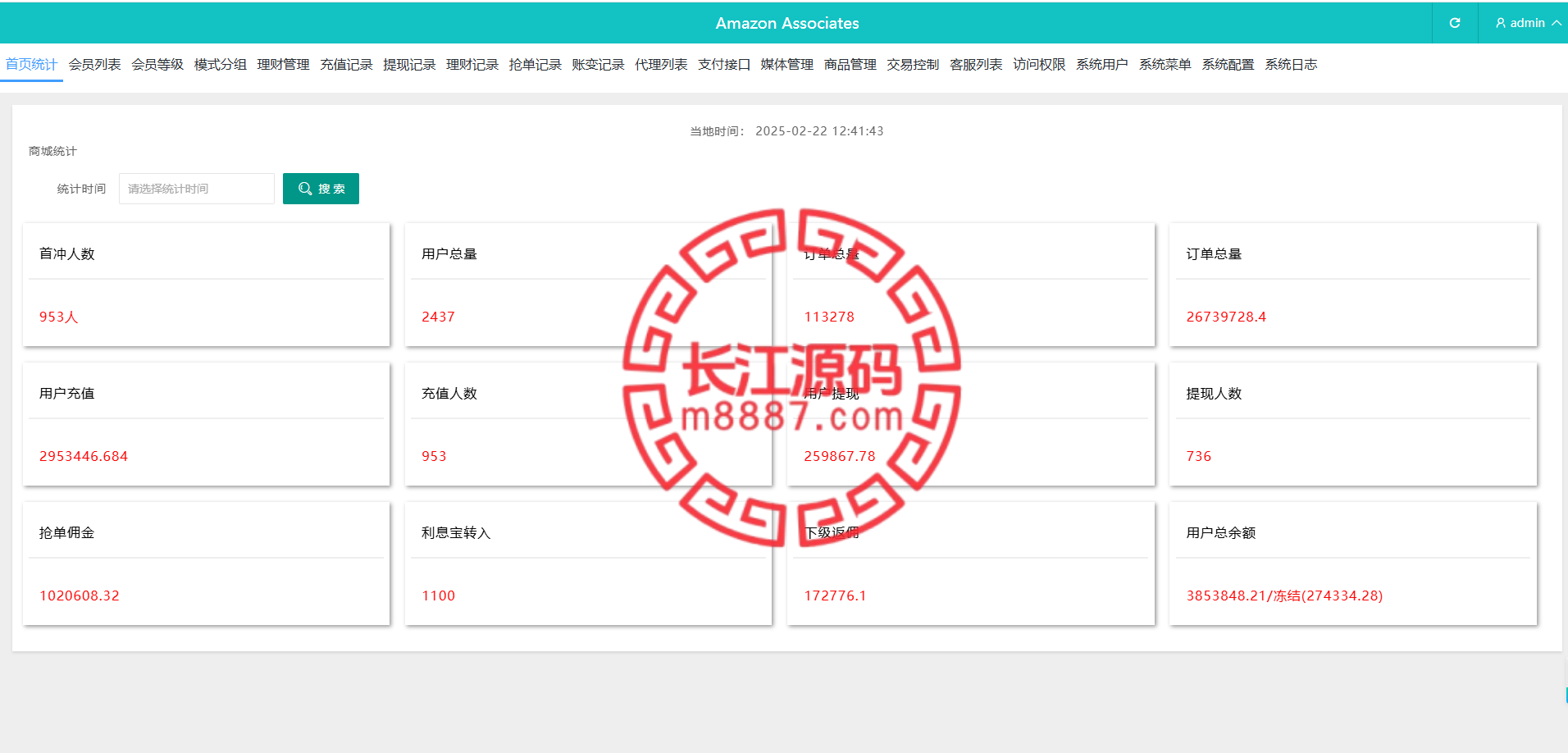1568x753 pixels.
Task: Go to 会员等级 menu
Action: click(x=157, y=64)
